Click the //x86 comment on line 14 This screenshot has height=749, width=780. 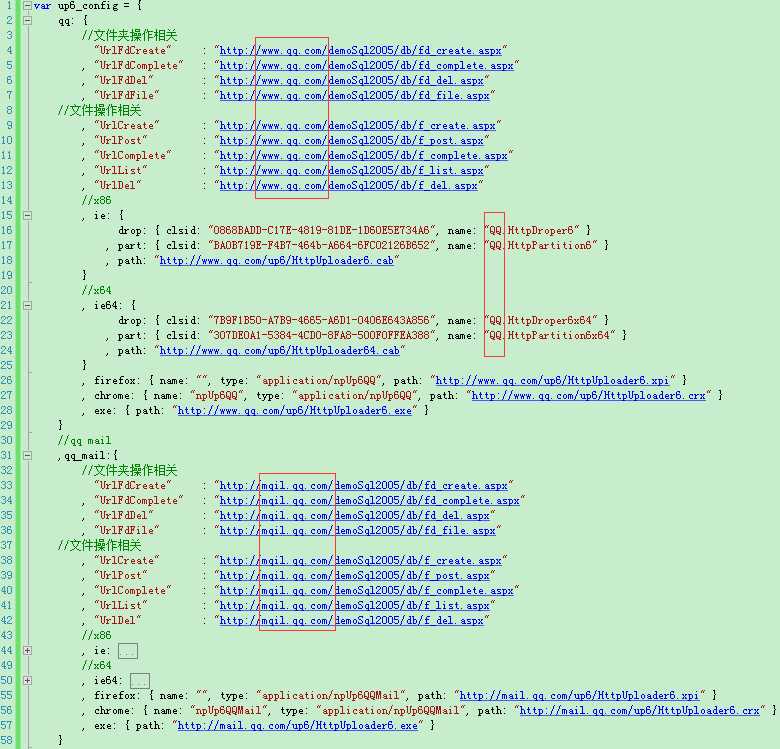click(x=97, y=200)
